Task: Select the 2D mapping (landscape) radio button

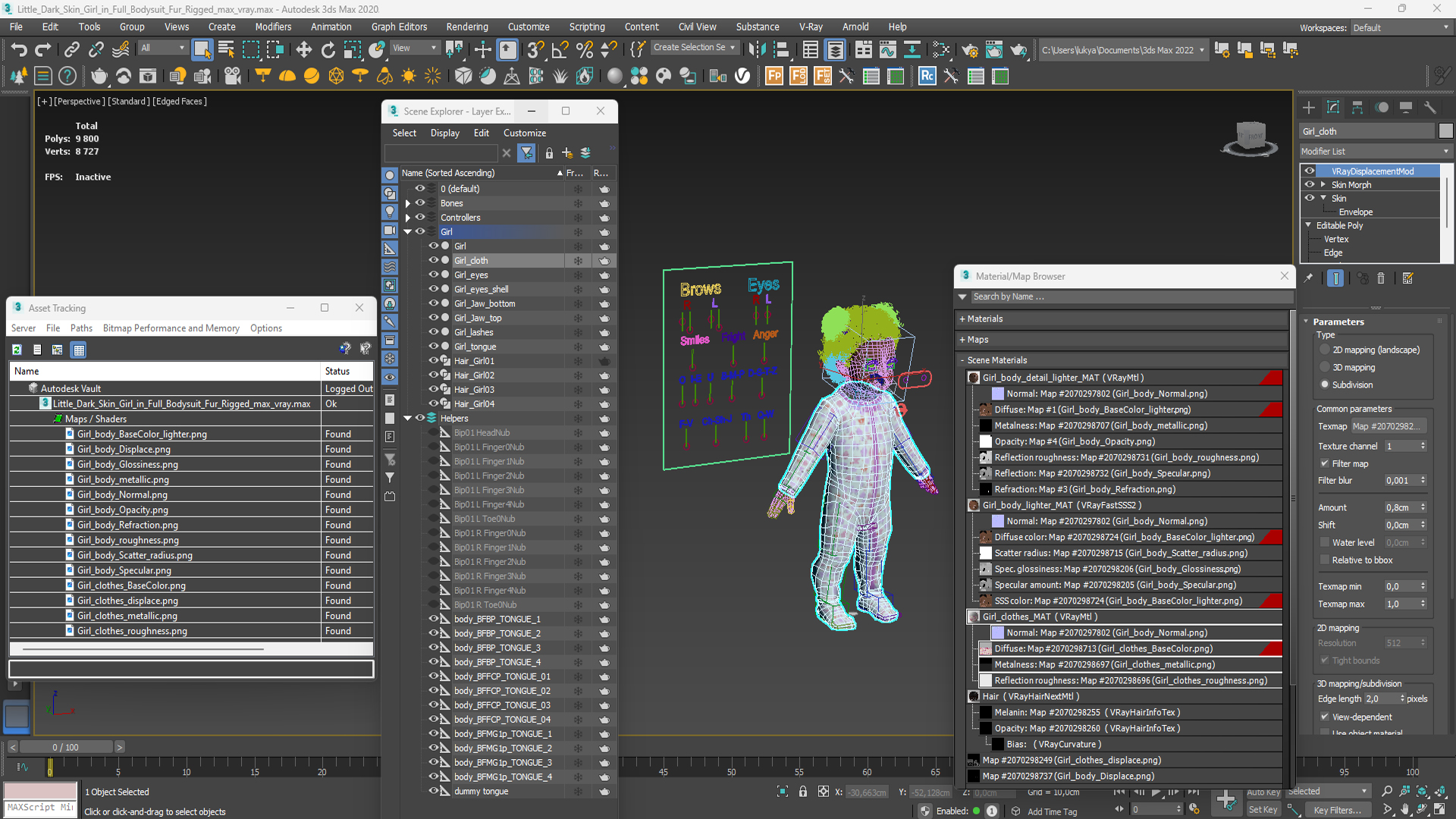Action: click(x=1325, y=350)
